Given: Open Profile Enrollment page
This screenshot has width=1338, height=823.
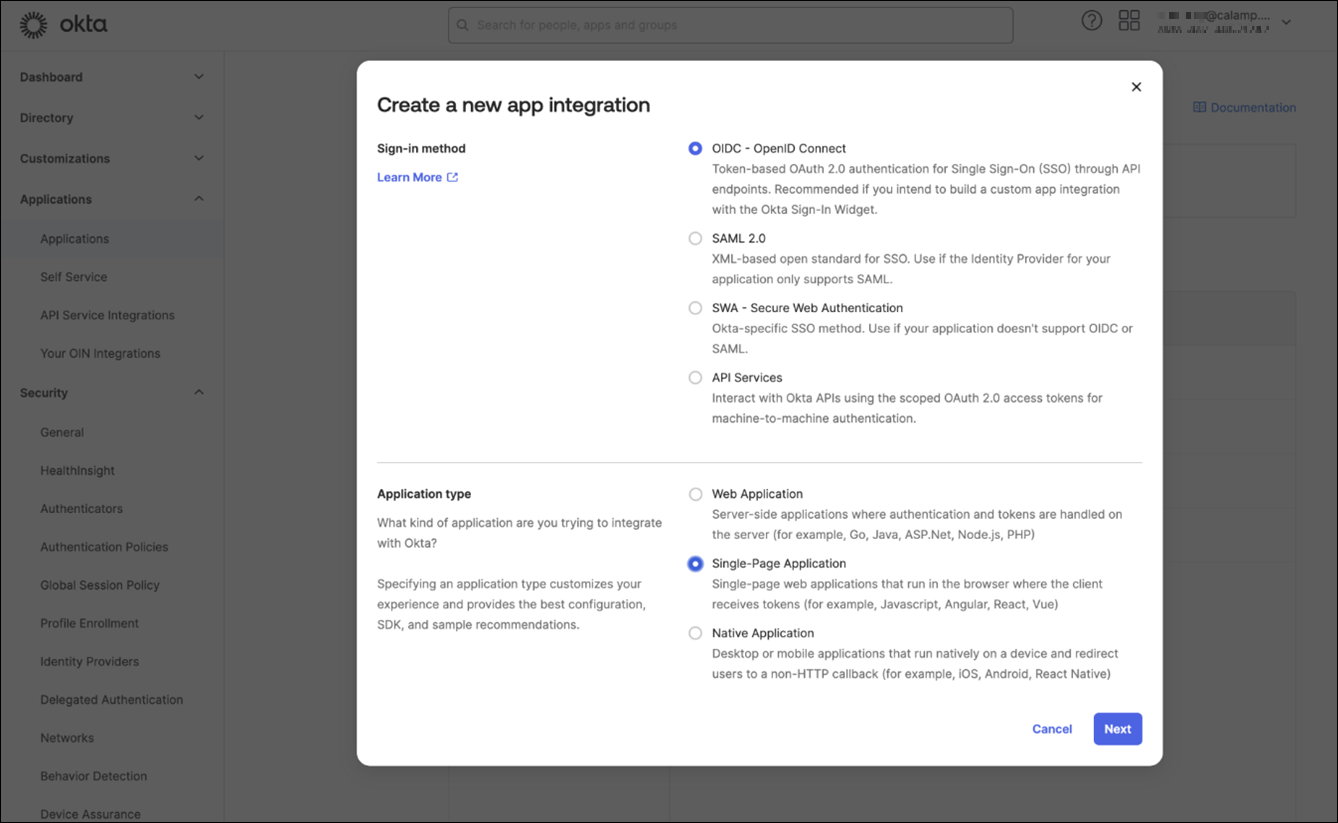Looking at the screenshot, I should [89, 623].
